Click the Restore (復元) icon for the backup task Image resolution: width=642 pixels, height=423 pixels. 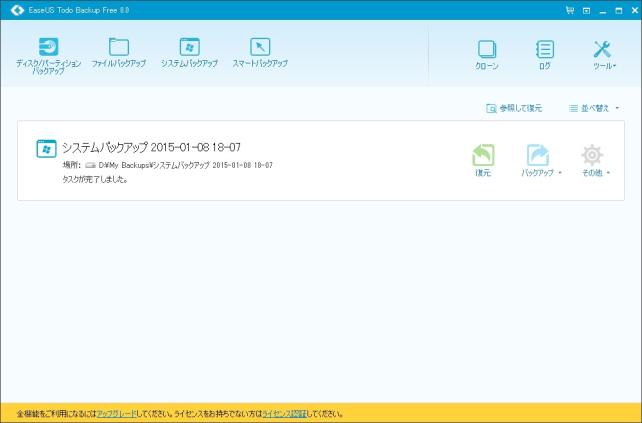(483, 160)
